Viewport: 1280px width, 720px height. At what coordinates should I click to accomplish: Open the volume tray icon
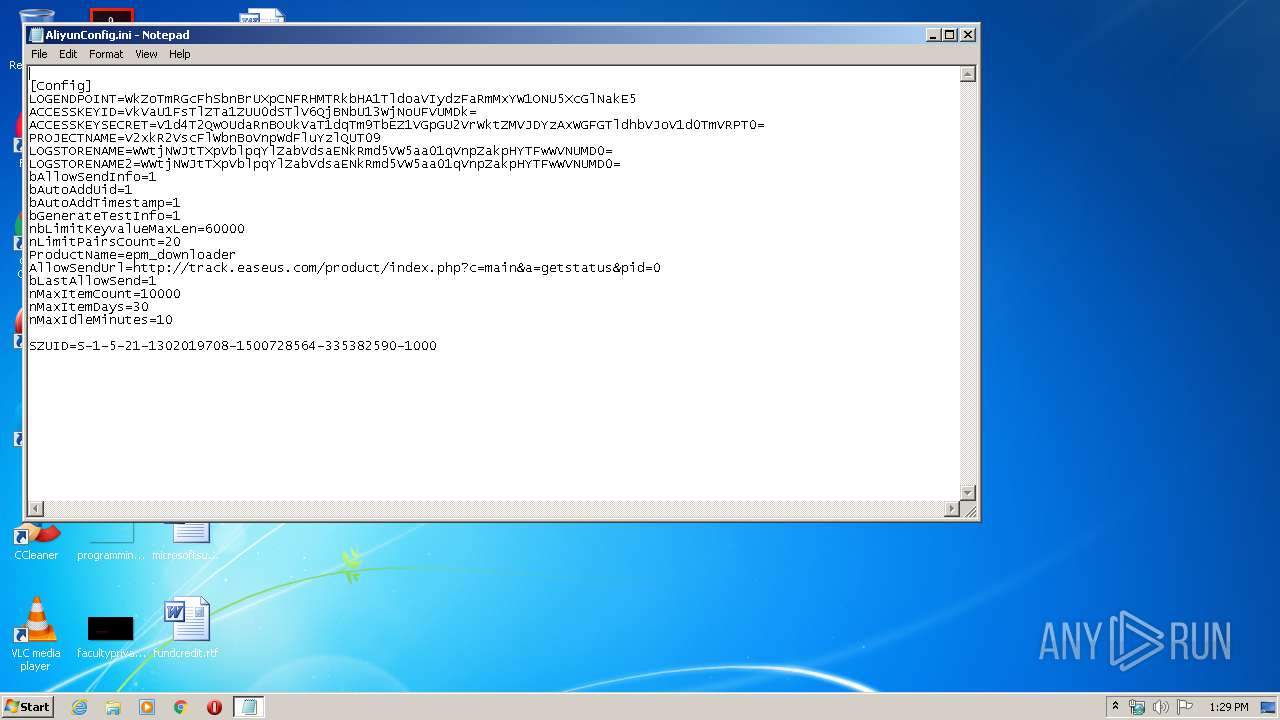(x=1161, y=707)
